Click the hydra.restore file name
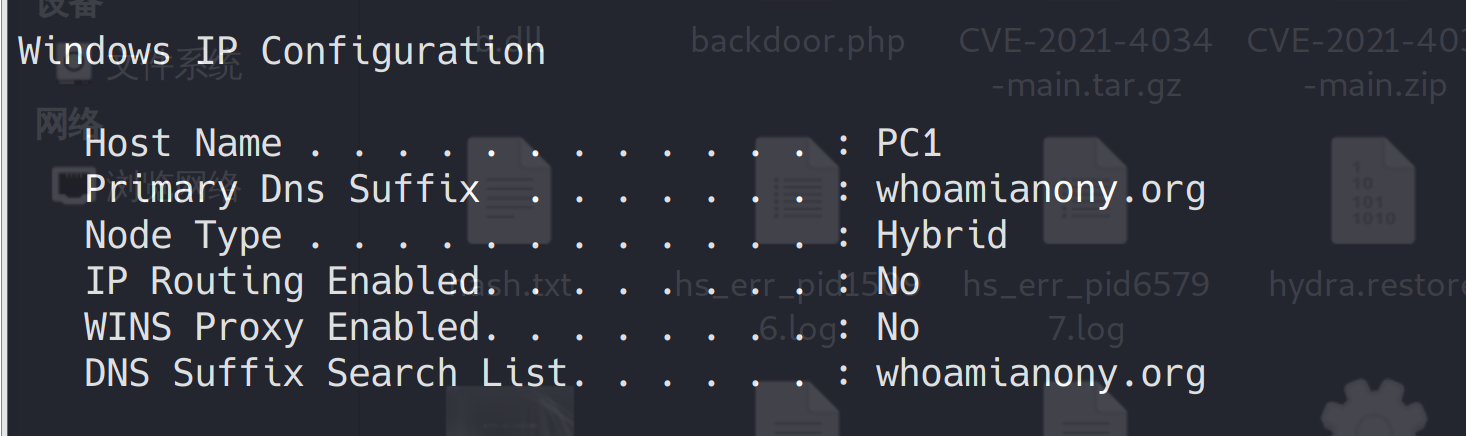Viewport: 1466px width, 436px height. [x=1366, y=286]
